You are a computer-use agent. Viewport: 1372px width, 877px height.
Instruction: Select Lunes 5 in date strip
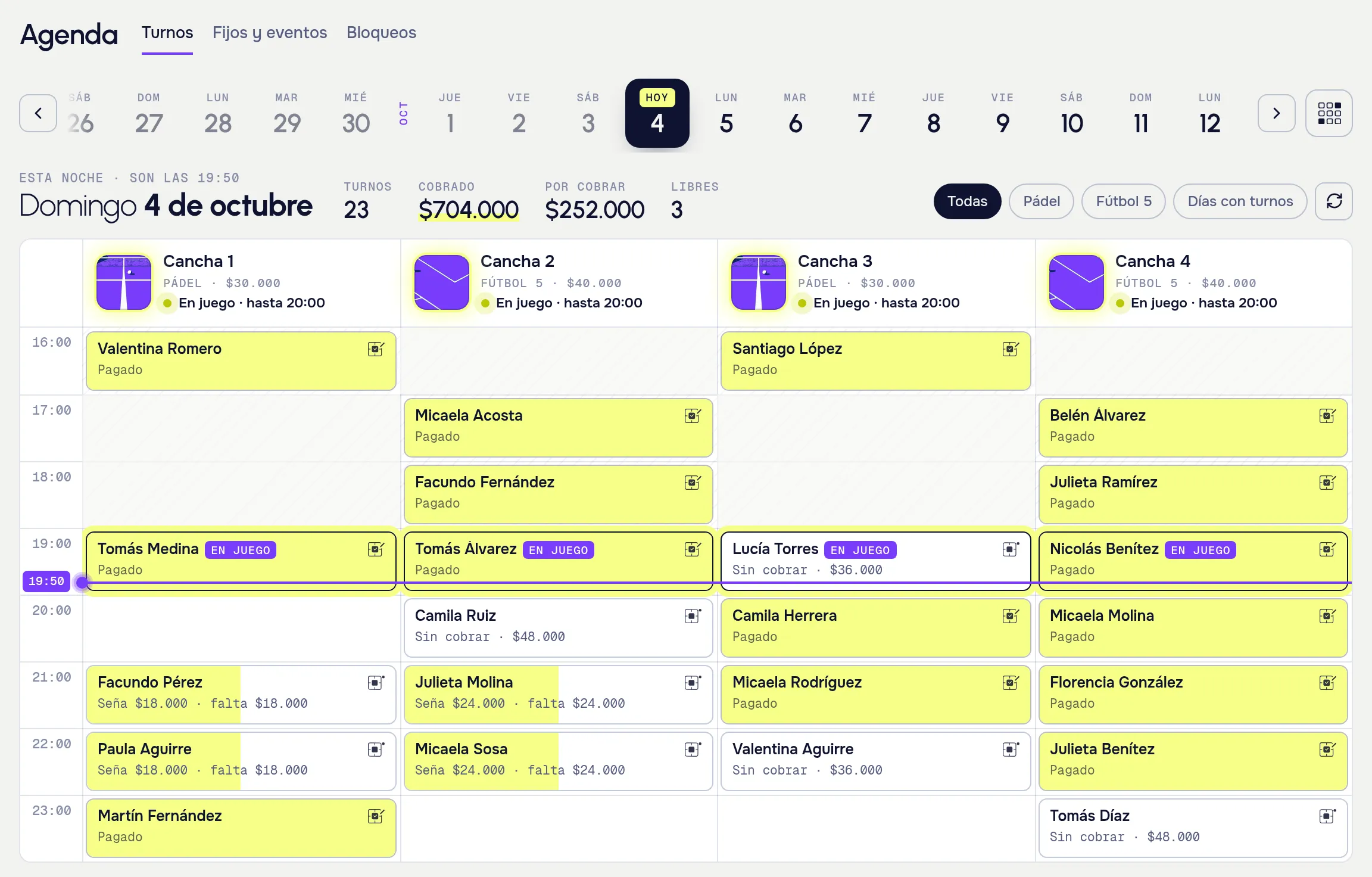click(x=726, y=113)
